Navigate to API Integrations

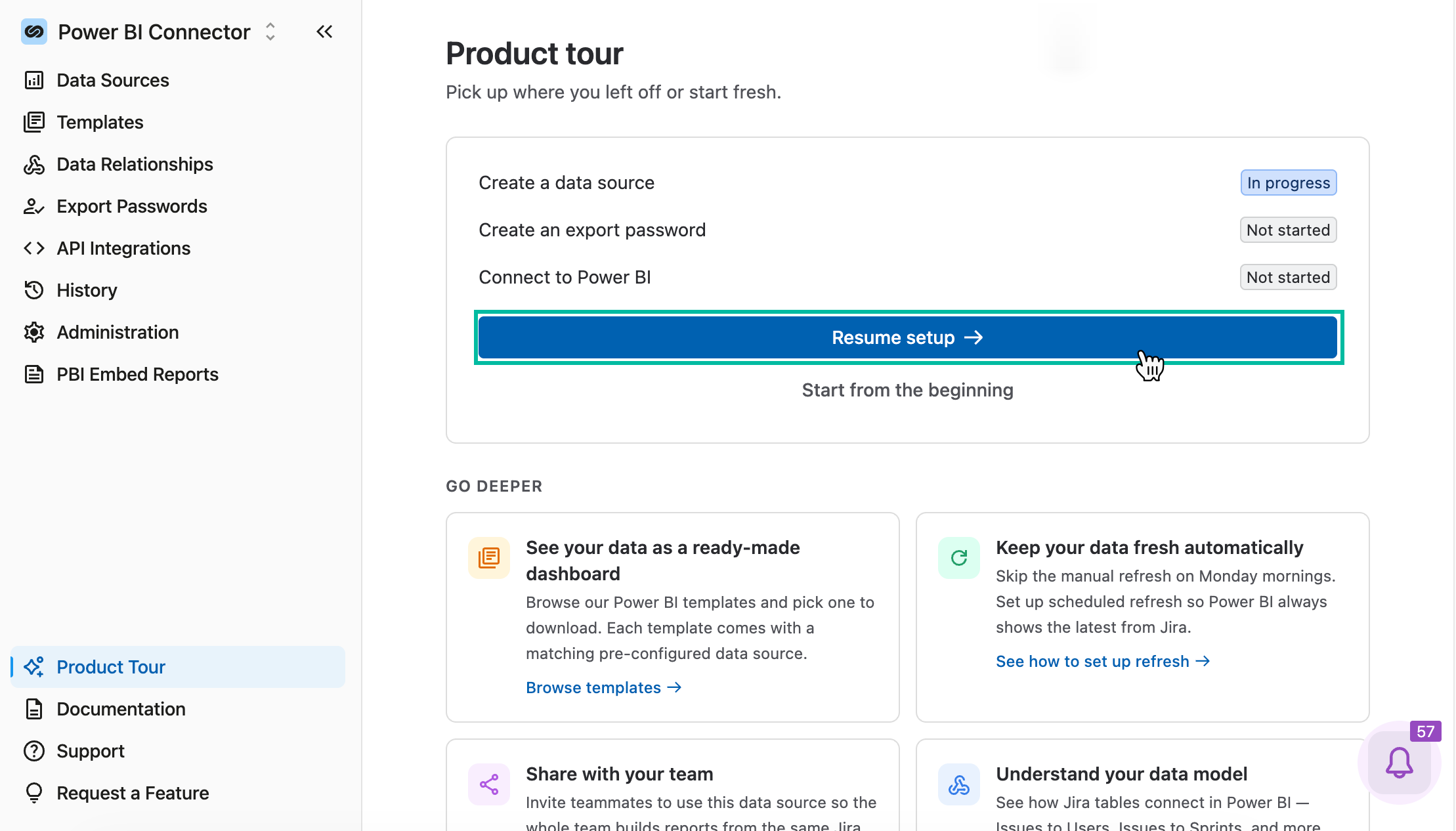pos(123,248)
